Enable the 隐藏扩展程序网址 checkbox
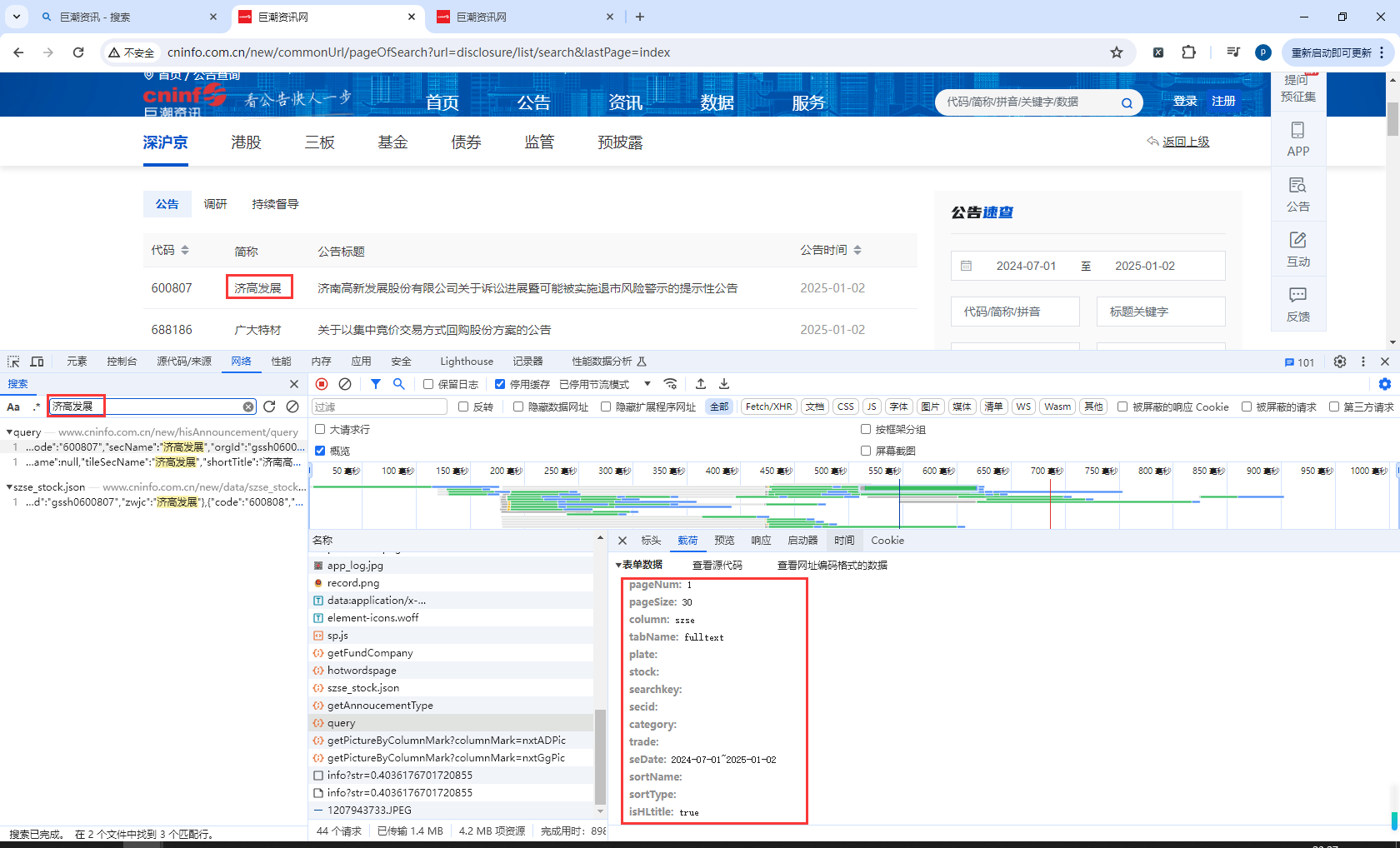The height and width of the screenshot is (848, 1400). pyautogui.click(x=606, y=407)
